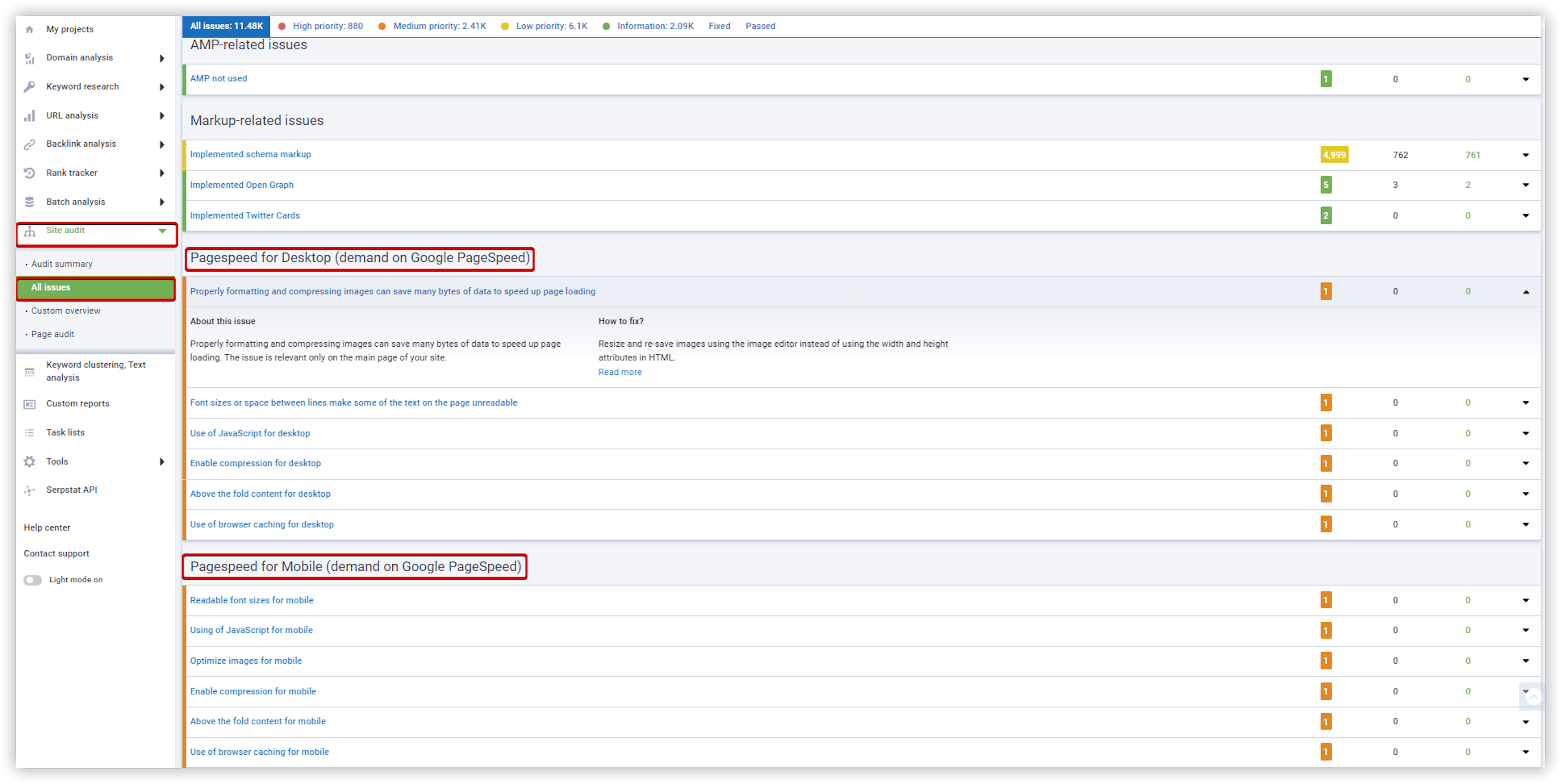Filter by Information: 2.09K tab
This screenshot has width=1561, height=784.
pos(648,26)
